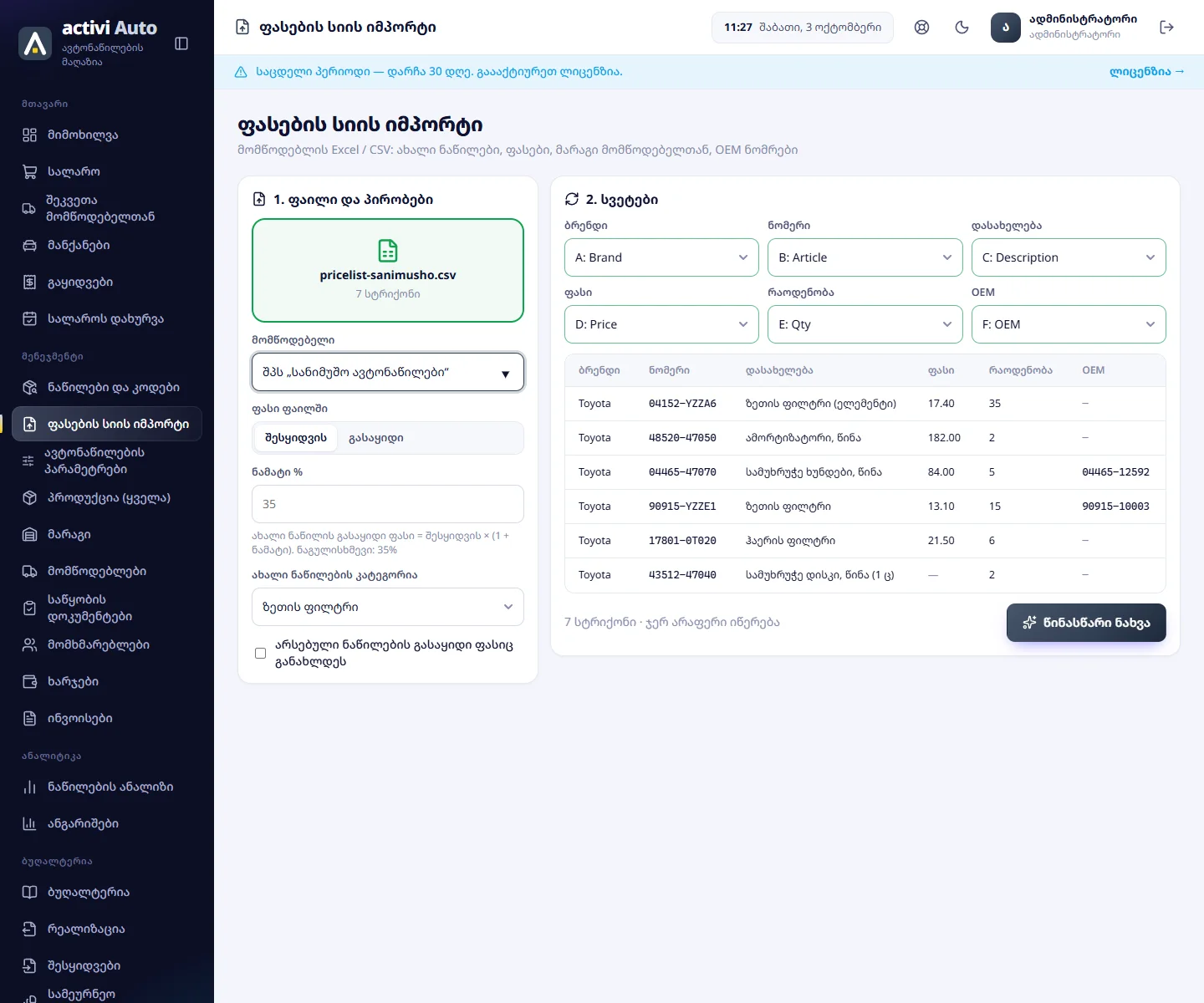Open the C: Description column dropdown
The image size is (1204, 1003).
[1069, 257]
